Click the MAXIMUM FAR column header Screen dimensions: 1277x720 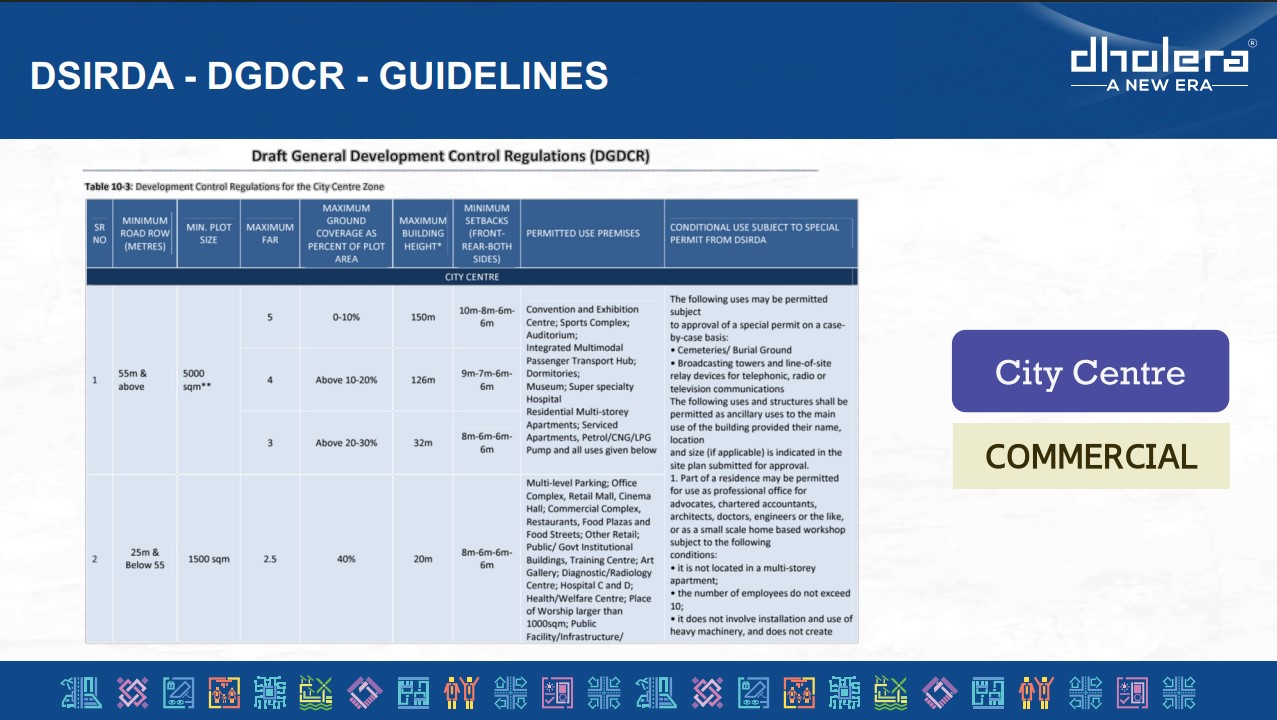click(x=270, y=233)
